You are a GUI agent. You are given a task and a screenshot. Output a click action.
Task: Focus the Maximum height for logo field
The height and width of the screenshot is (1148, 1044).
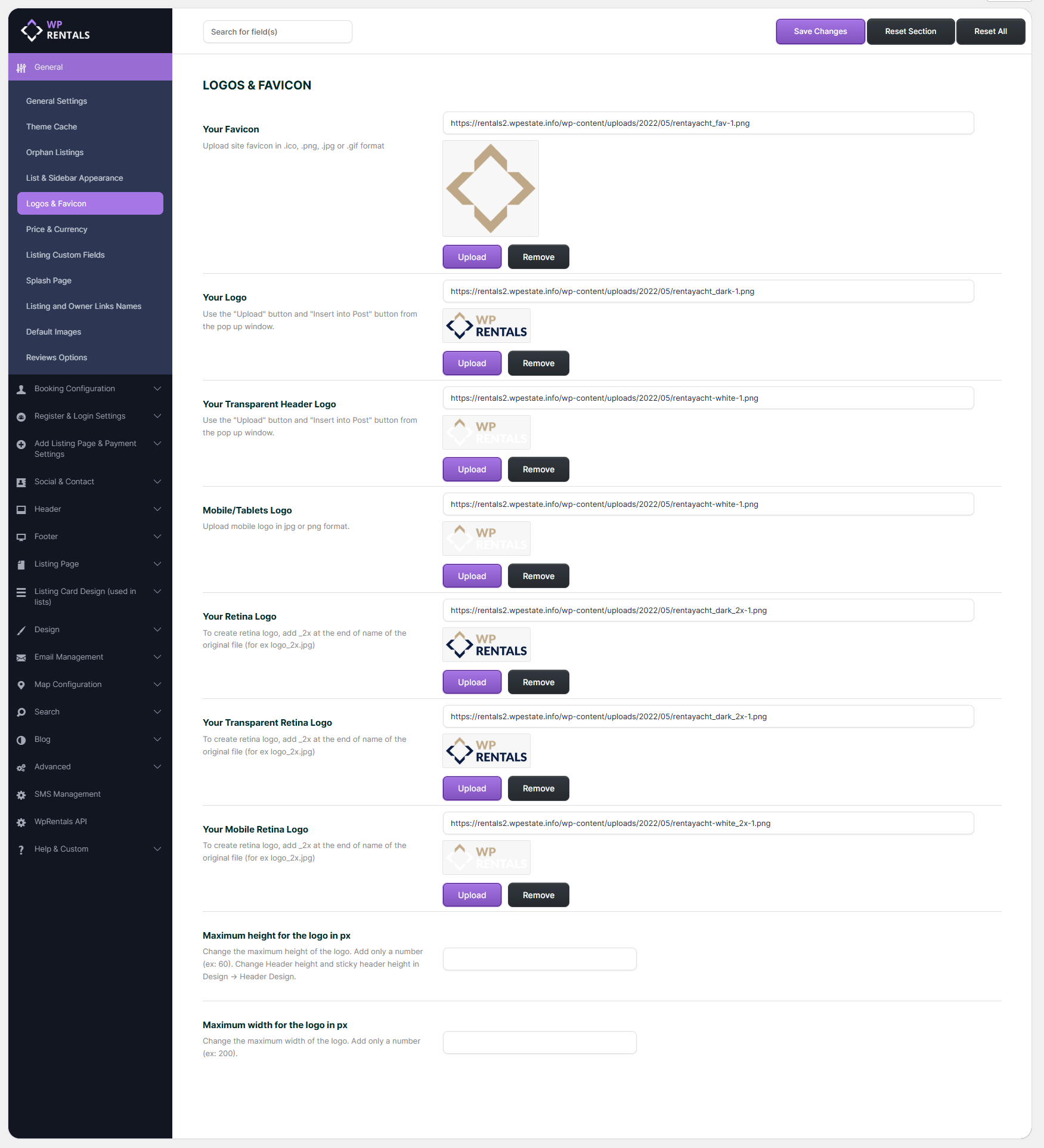coord(540,959)
